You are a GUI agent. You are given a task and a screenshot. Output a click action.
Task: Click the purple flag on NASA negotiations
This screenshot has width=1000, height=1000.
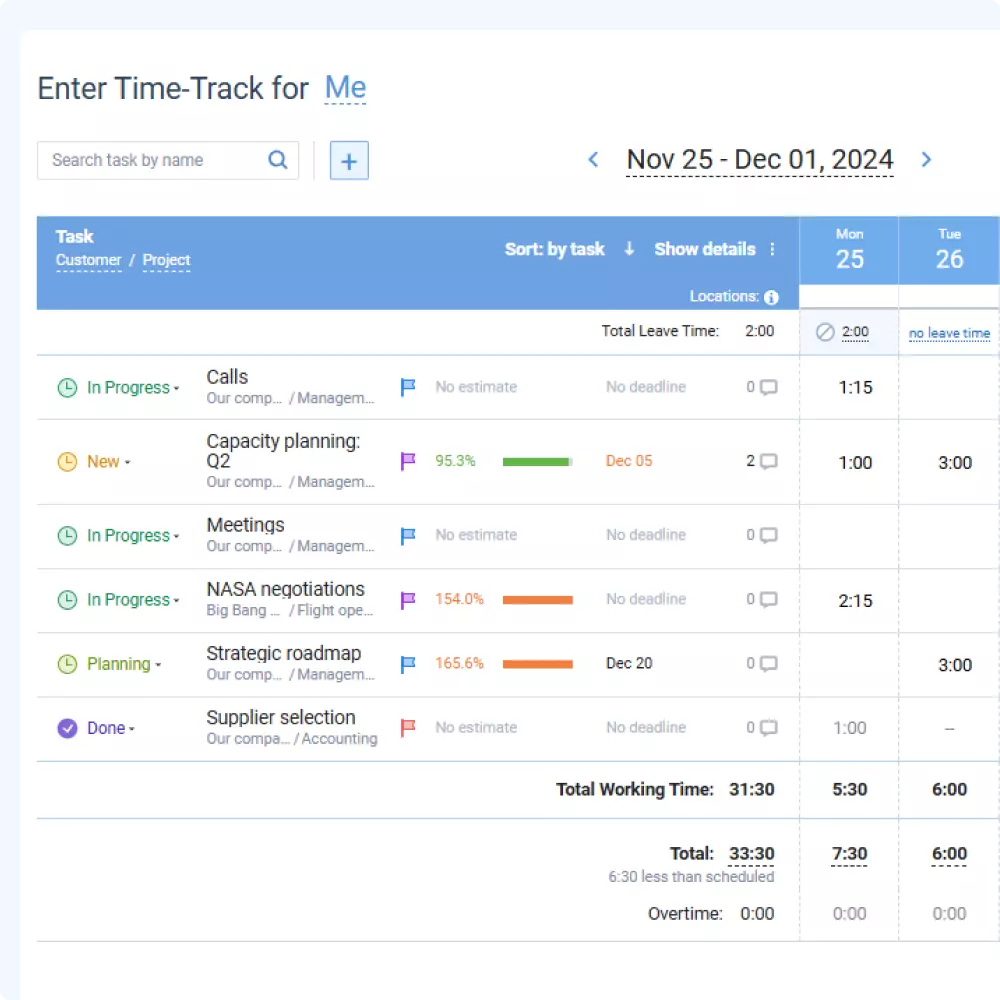pos(408,600)
